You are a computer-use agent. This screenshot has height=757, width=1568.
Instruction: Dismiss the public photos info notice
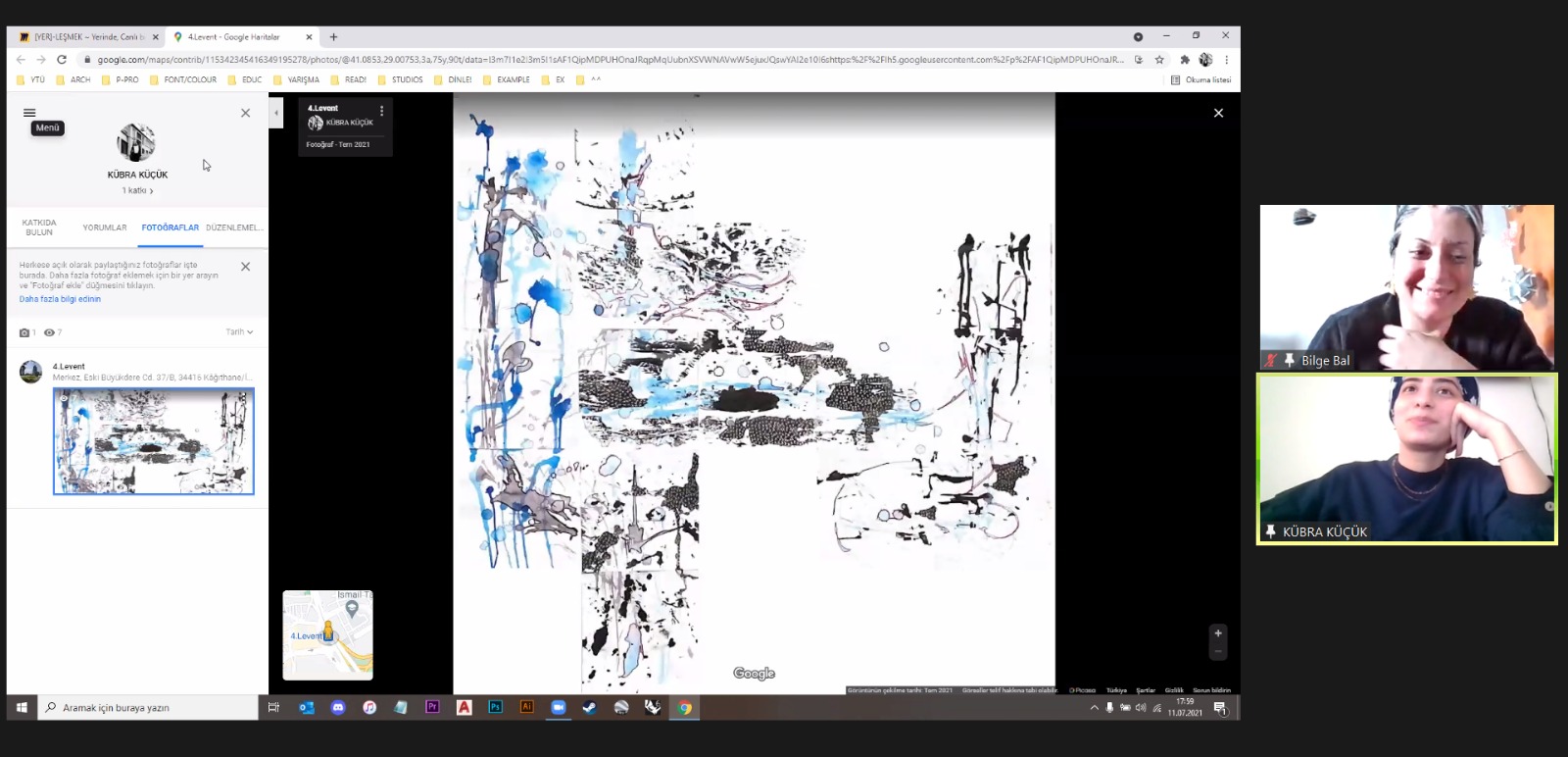pyautogui.click(x=246, y=267)
